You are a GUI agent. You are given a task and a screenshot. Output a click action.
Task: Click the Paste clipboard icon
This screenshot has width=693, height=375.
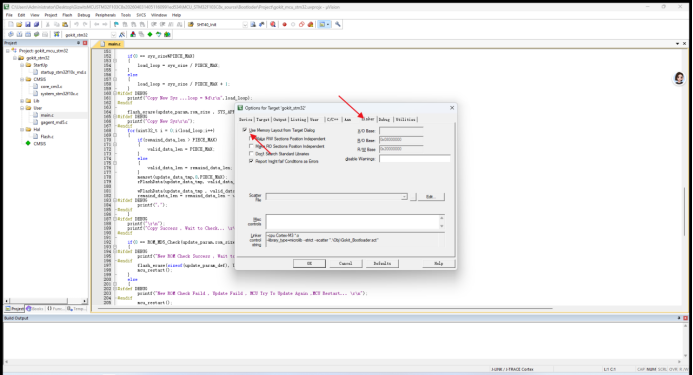coord(65,24)
